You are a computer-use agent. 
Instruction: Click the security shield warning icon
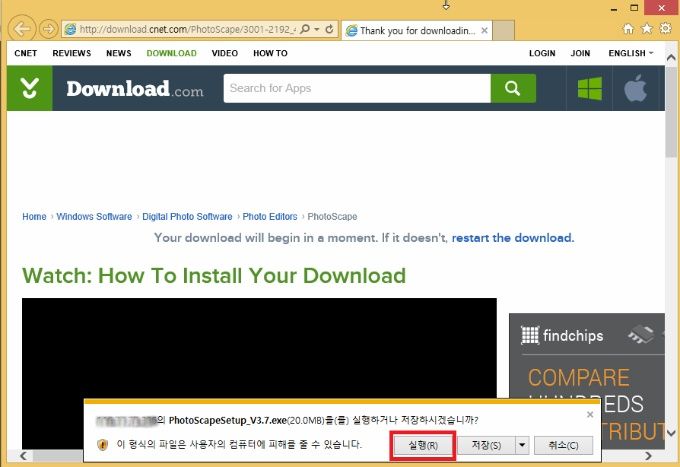tap(102, 445)
